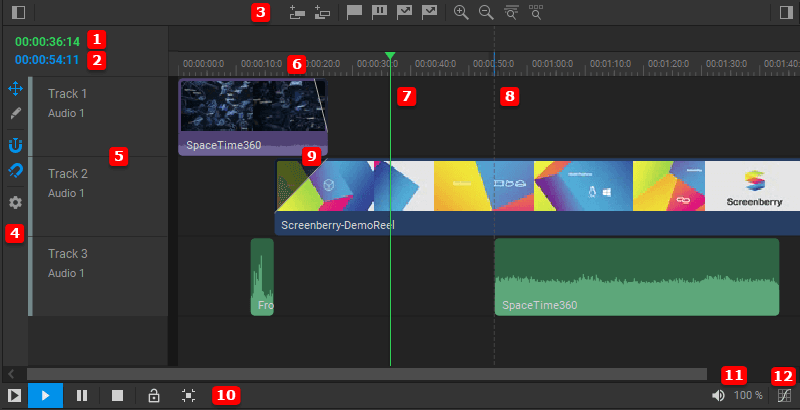The image size is (800, 410).
Task: Click Audio 1 label under Track 2
Action: pos(66,193)
